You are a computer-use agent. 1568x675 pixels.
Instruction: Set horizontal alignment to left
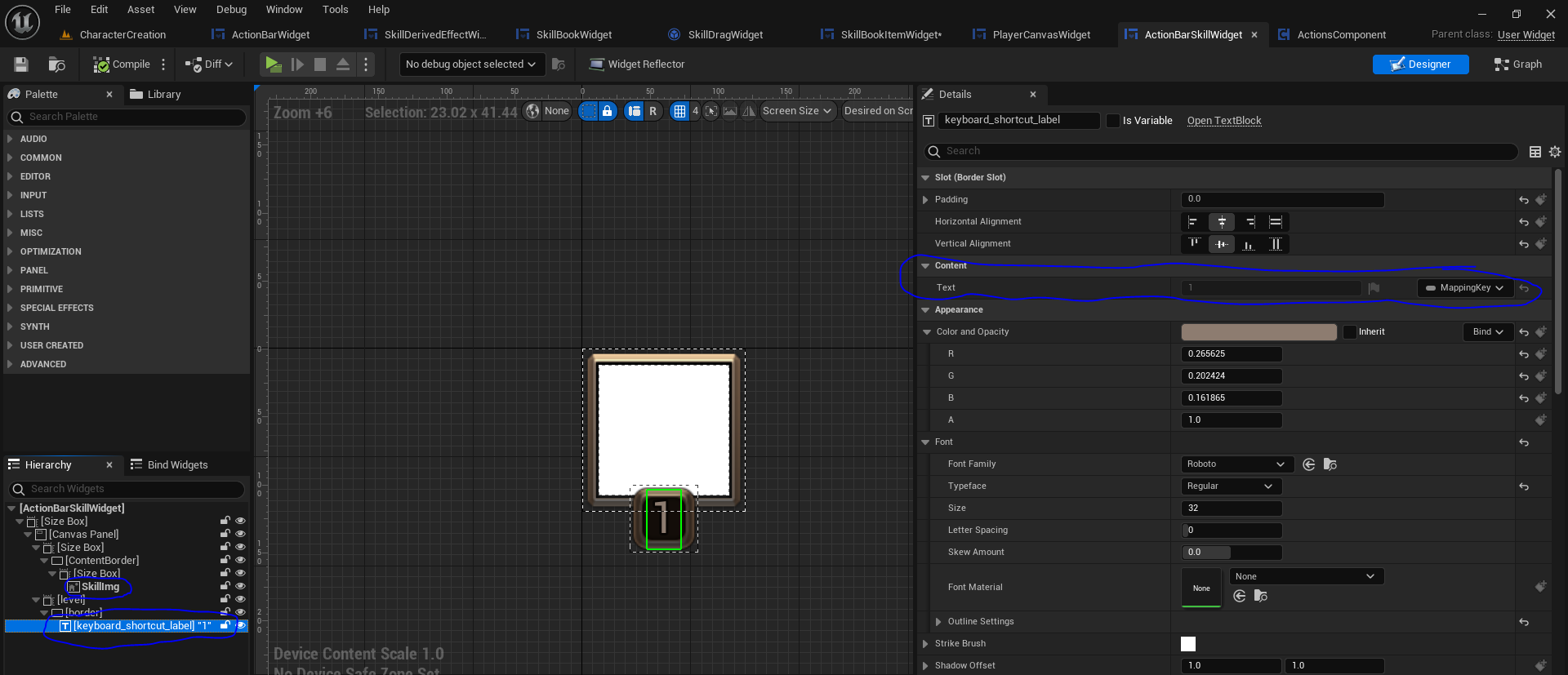click(x=1193, y=222)
